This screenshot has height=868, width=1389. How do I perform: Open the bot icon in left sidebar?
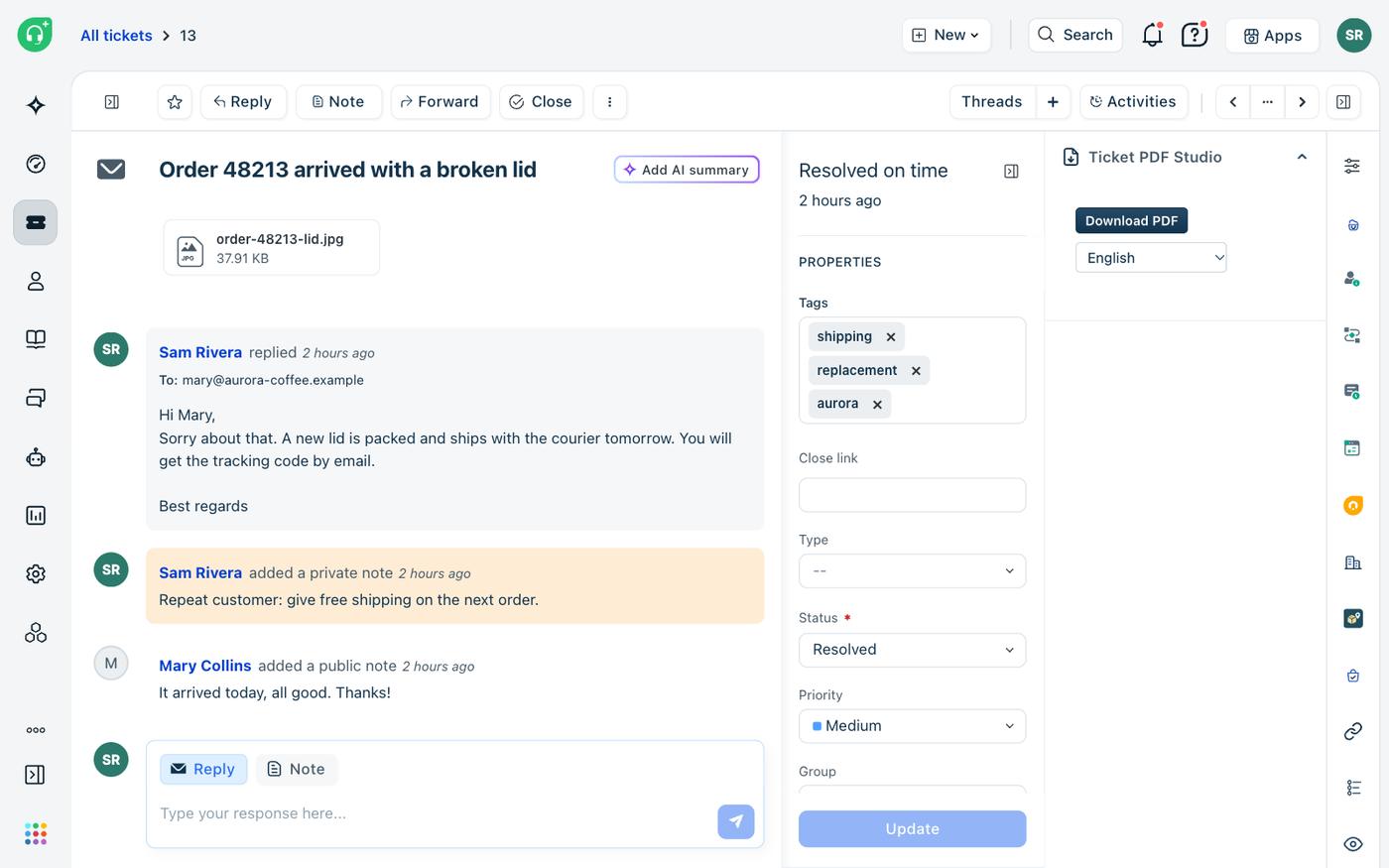tap(36, 457)
